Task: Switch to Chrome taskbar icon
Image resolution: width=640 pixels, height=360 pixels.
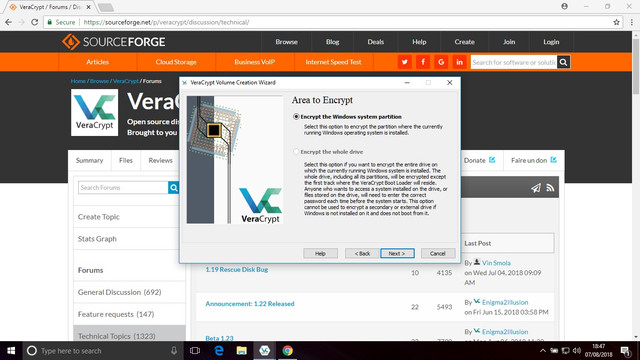Action: [x=287, y=351]
